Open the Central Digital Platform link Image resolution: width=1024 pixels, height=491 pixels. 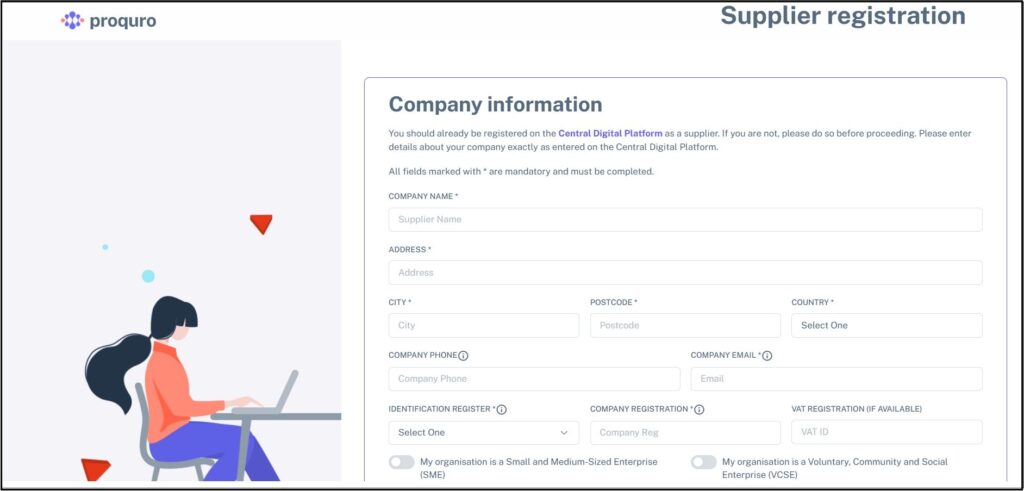pos(610,133)
